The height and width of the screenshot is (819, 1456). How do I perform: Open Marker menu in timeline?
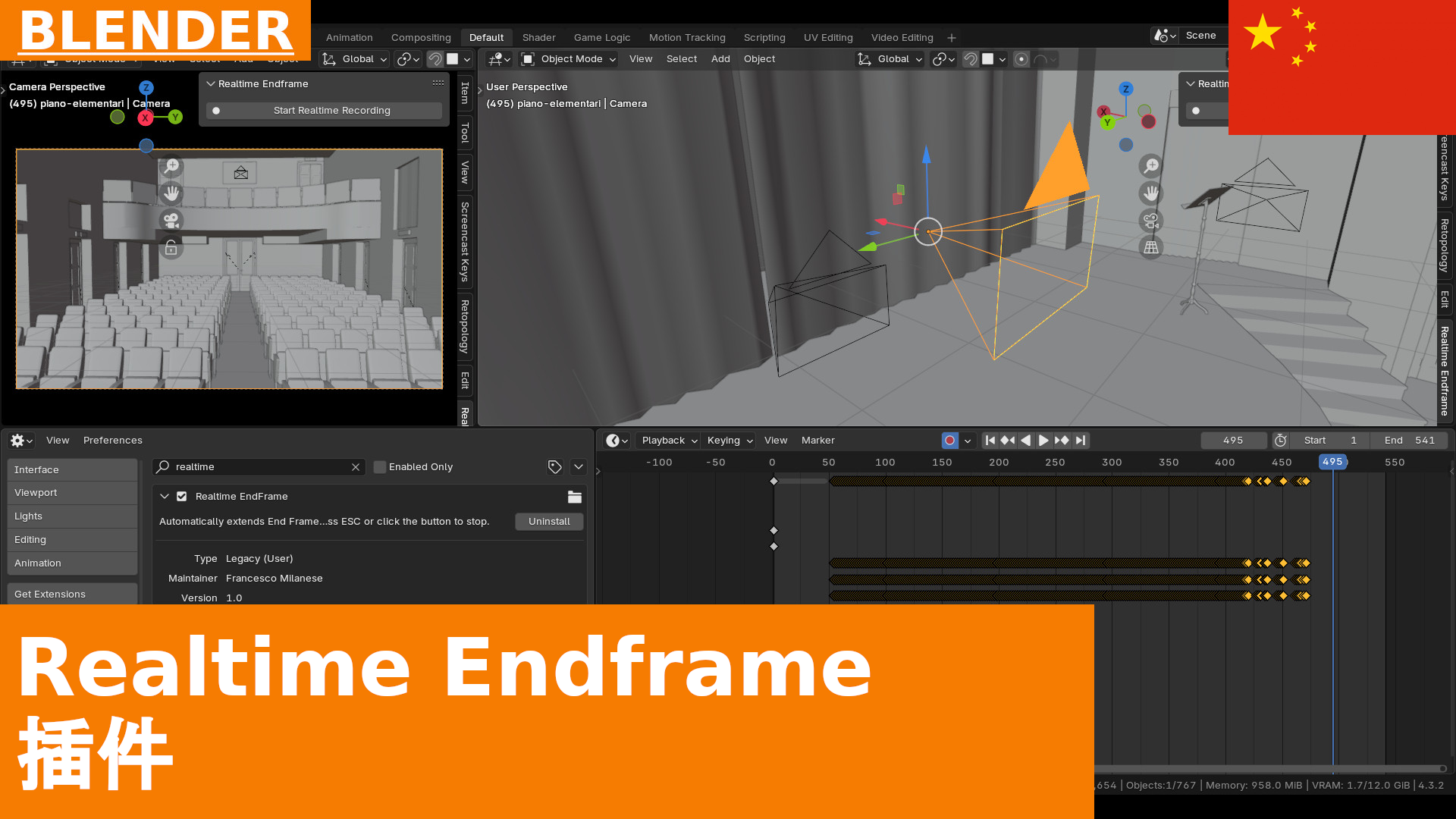(817, 441)
